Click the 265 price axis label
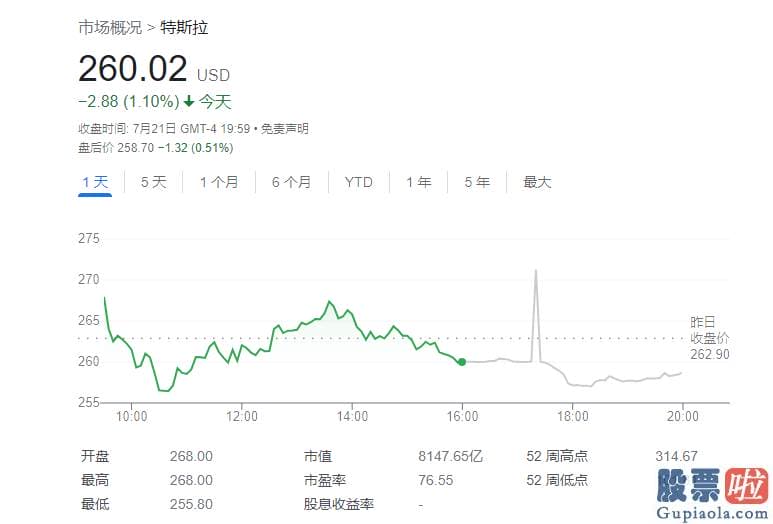This screenshot has width=773, height=524. 89,320
